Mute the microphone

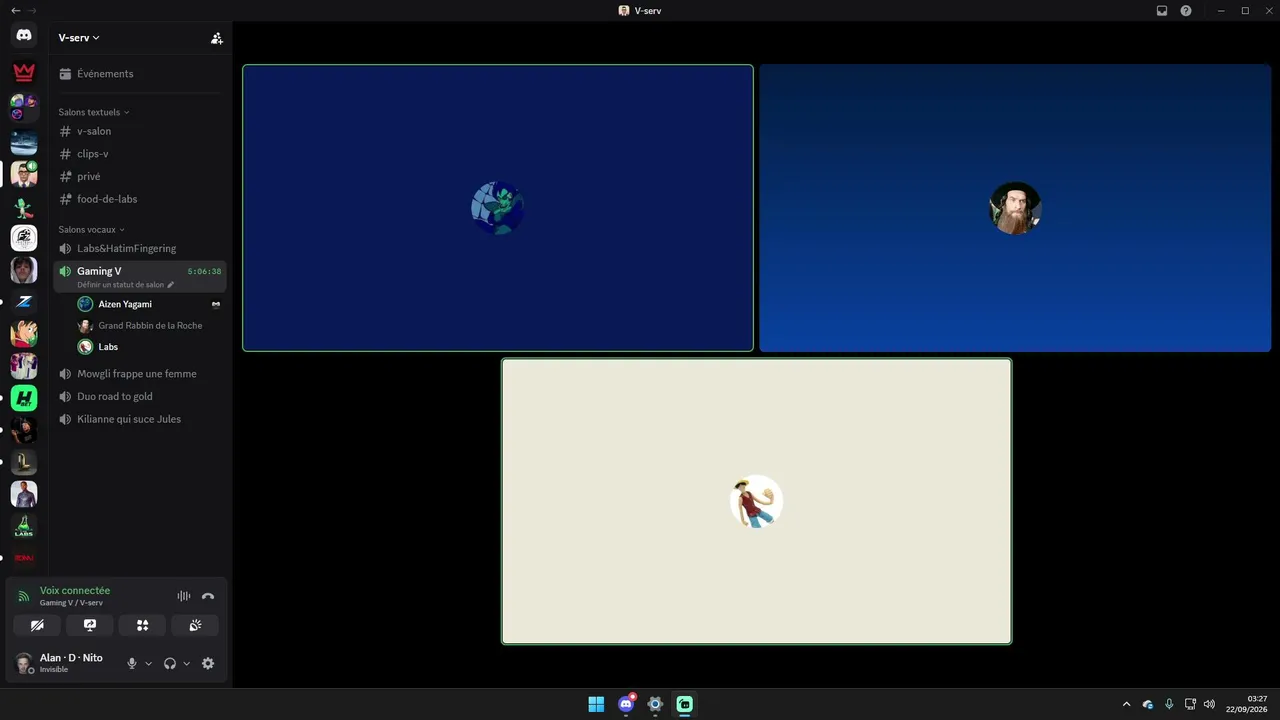(131, 663)
